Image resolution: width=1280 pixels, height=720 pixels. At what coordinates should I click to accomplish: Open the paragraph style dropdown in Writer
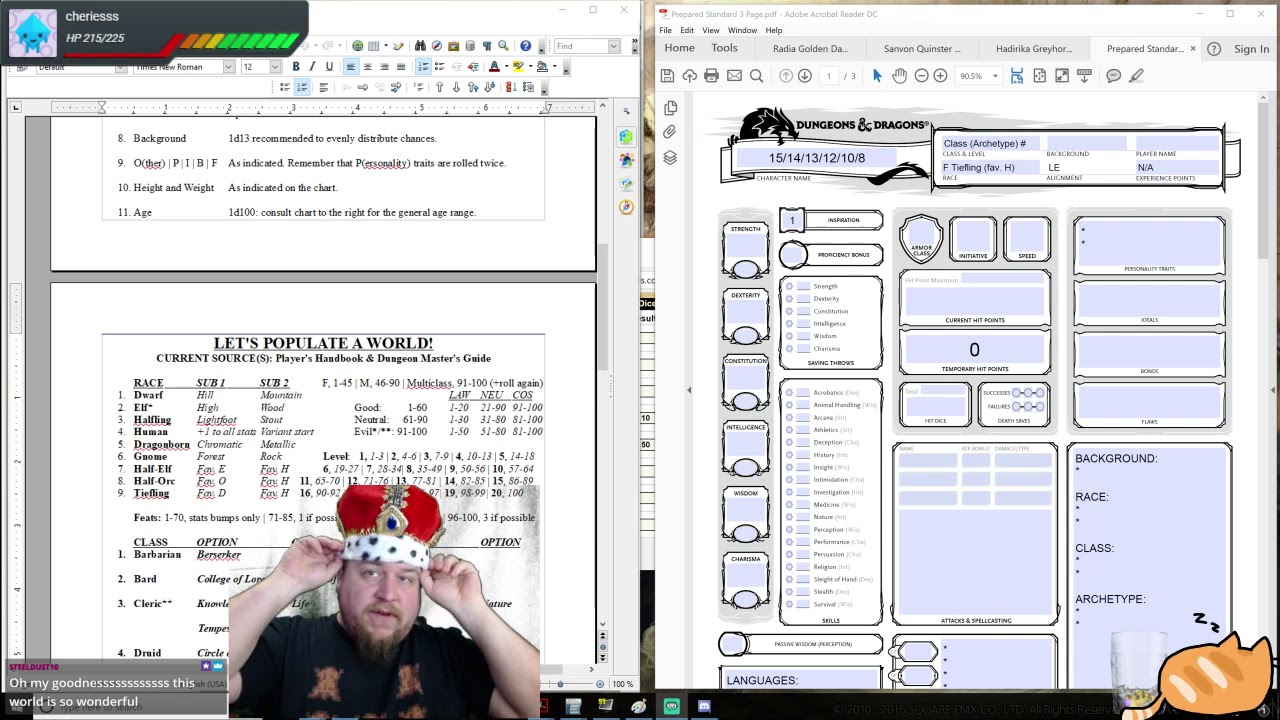click(121, 67)
